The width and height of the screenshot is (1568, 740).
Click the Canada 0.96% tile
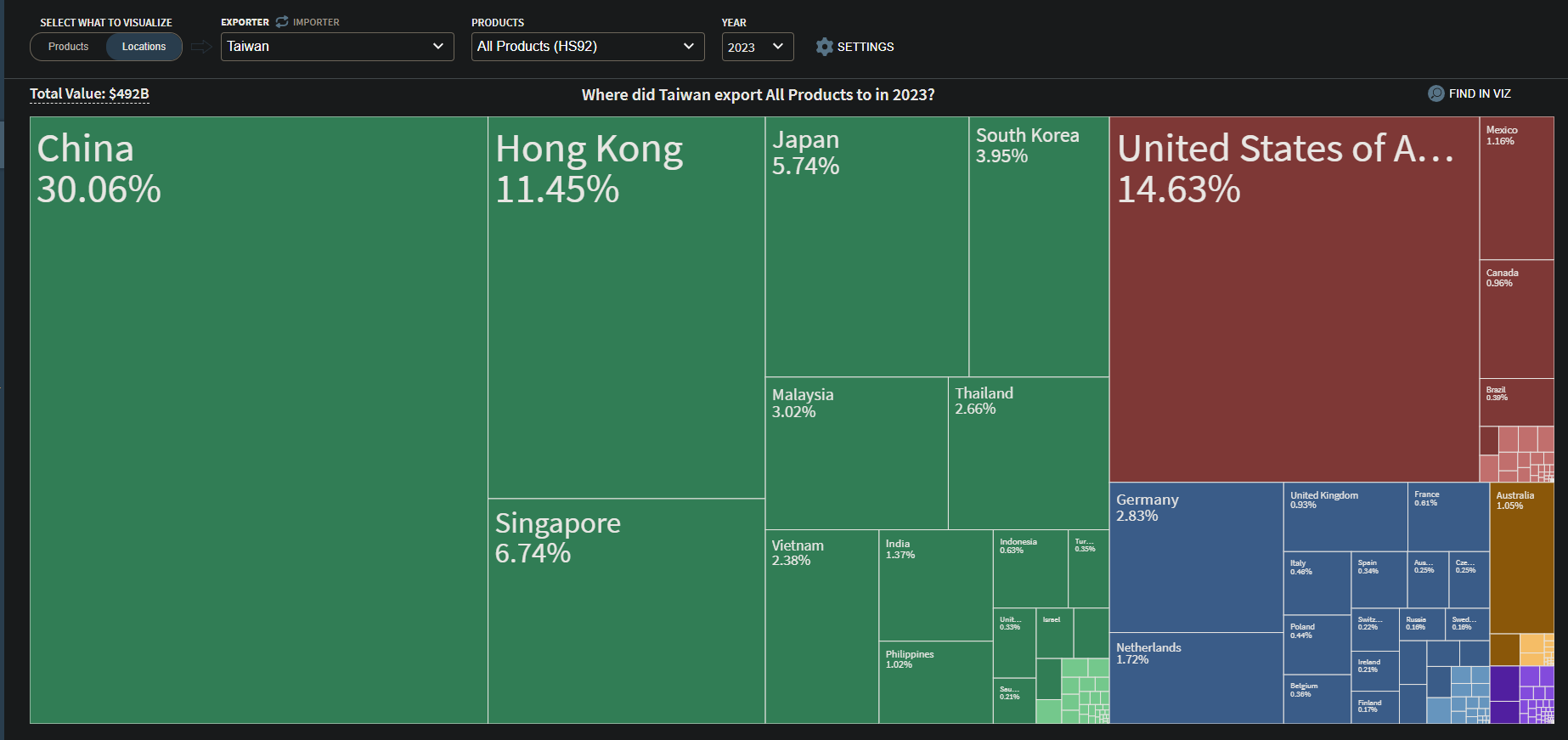(1517, 319)
